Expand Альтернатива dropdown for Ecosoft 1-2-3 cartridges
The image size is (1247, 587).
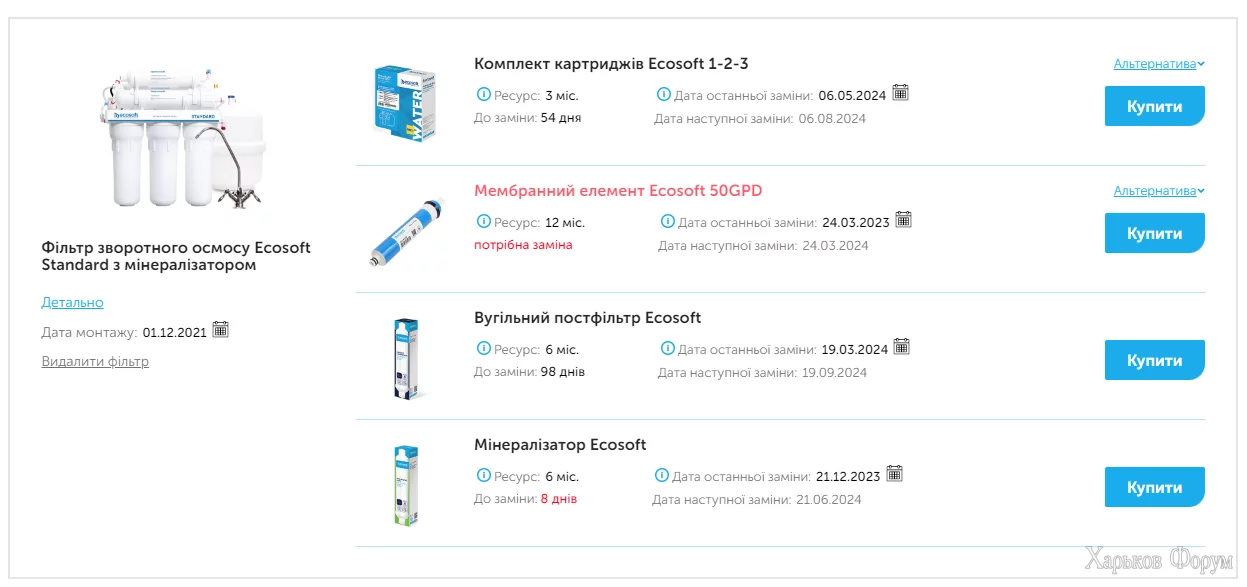[1159, 64]
